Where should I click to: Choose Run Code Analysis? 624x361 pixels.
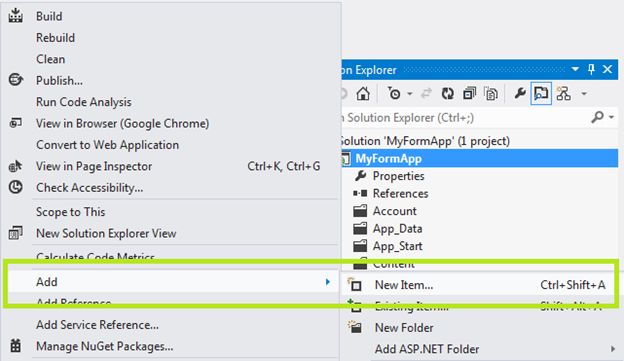(171, 102)
